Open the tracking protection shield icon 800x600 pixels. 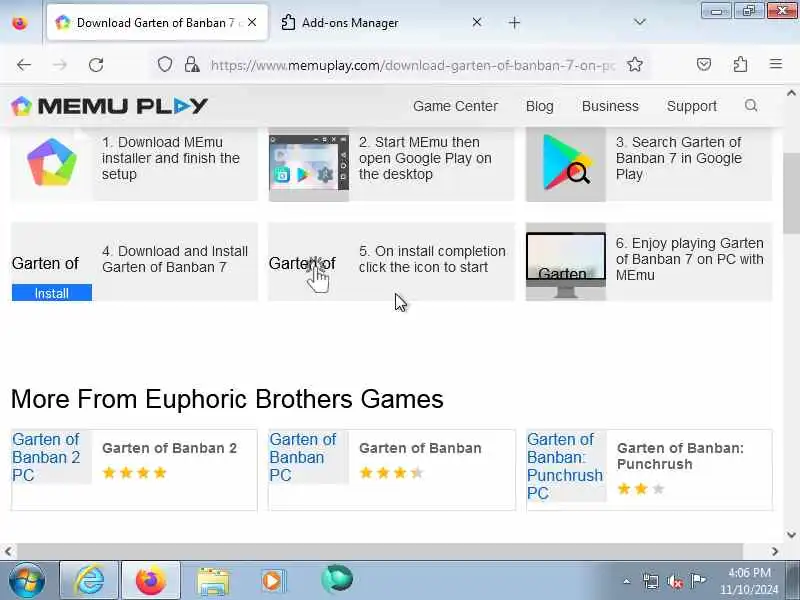tap(165, 65)
